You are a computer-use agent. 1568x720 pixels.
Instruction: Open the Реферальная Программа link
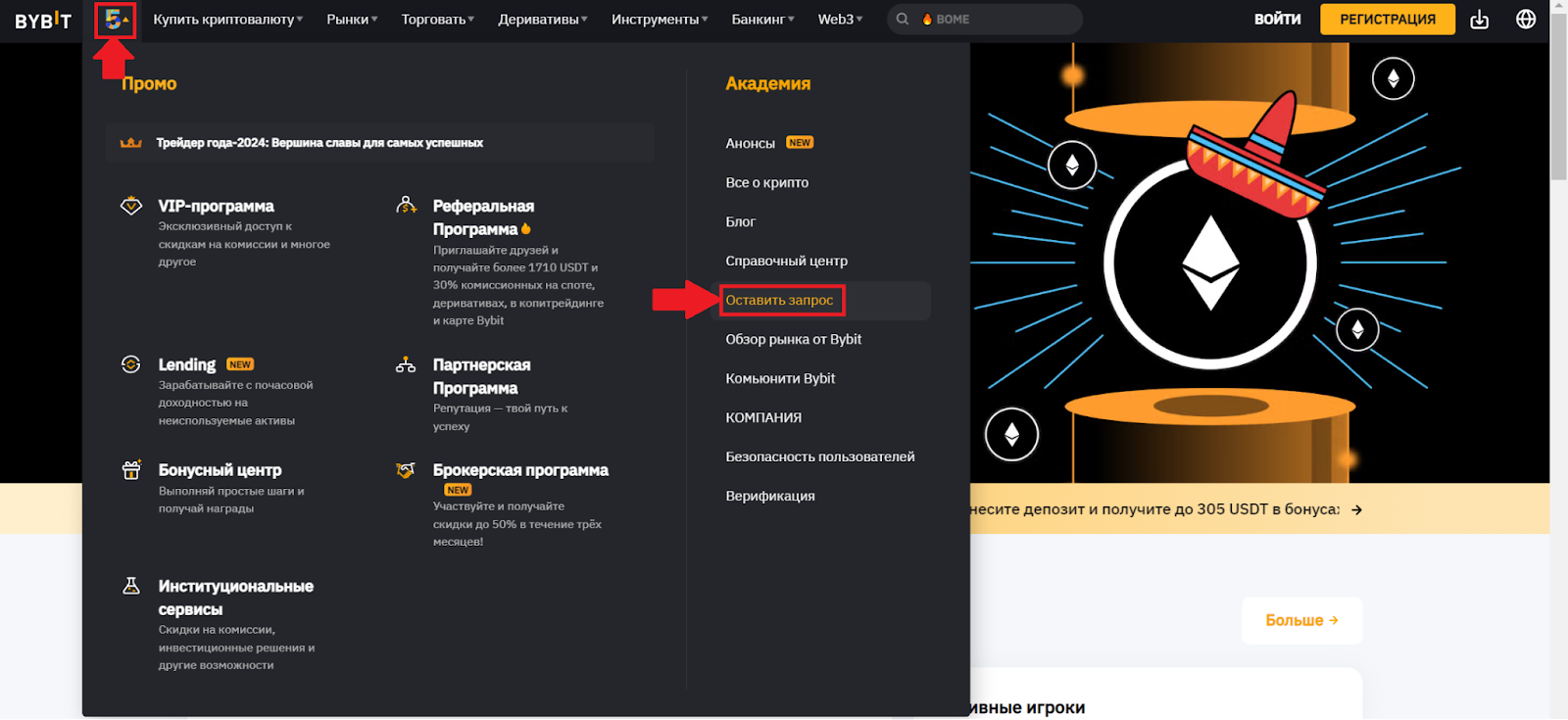click(484, 217)
